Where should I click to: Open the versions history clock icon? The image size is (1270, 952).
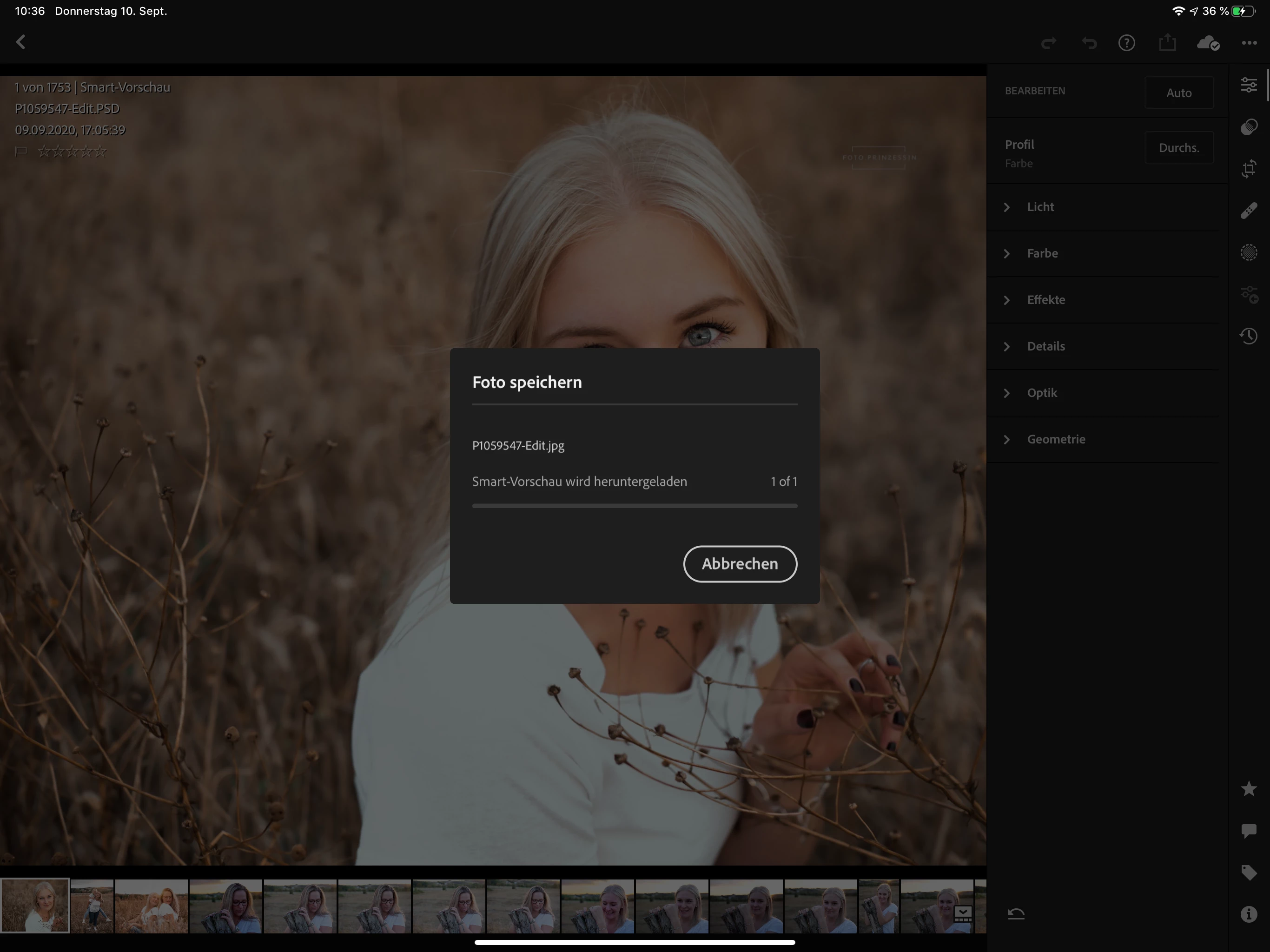(x=1249, y=336)
